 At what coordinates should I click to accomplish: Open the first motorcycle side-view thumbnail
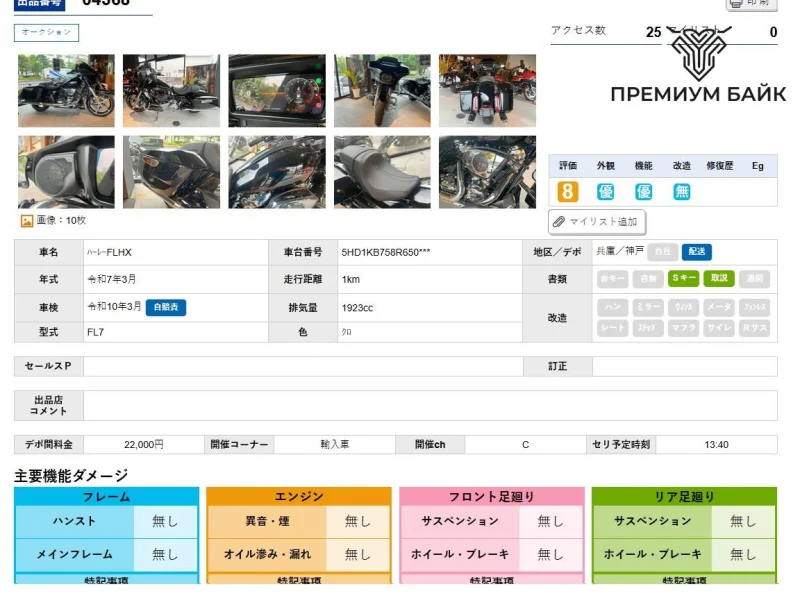(x=66, y=91)
